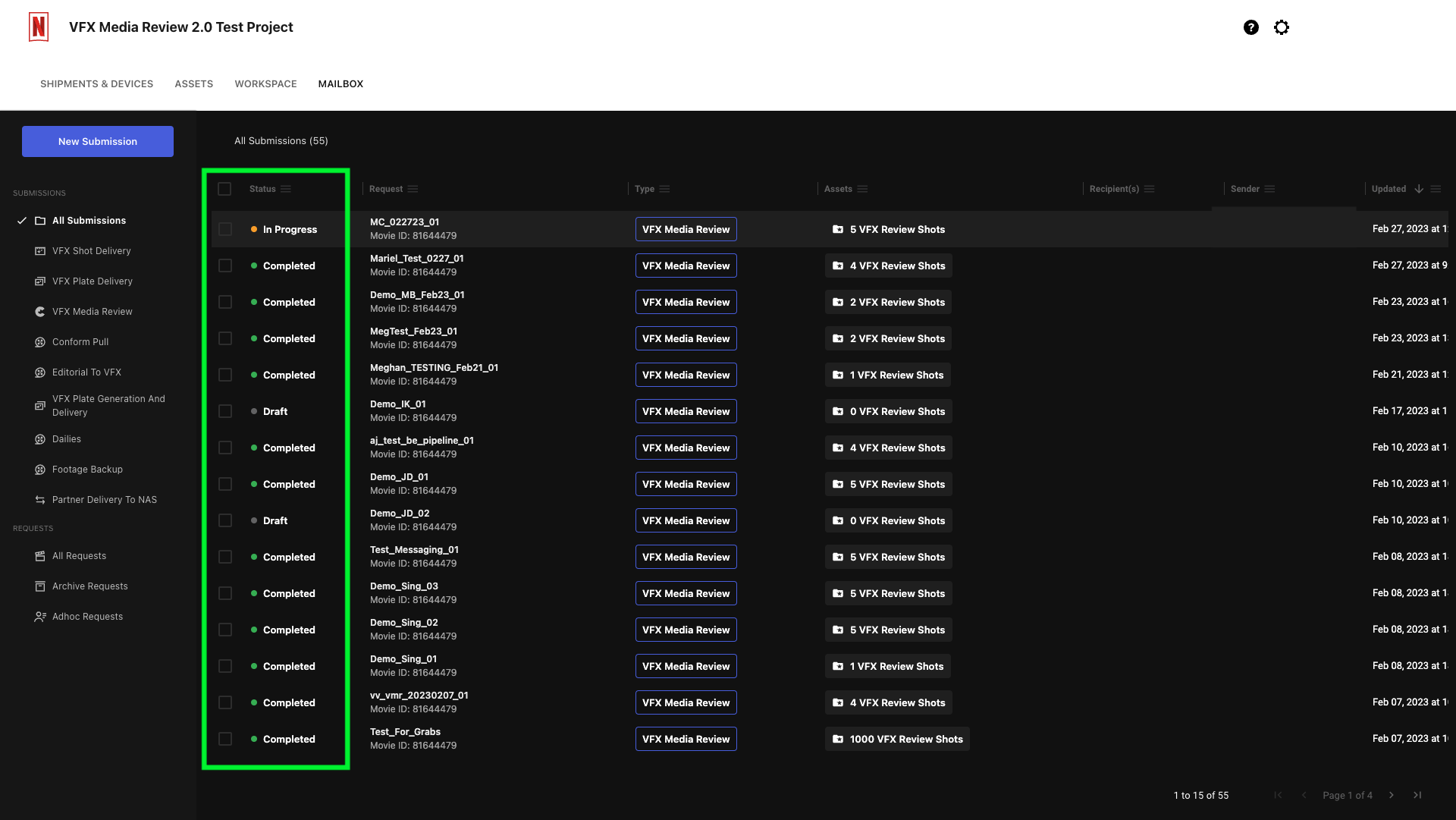Open the Demo_Sing_02 request

[x=403, y=623]
